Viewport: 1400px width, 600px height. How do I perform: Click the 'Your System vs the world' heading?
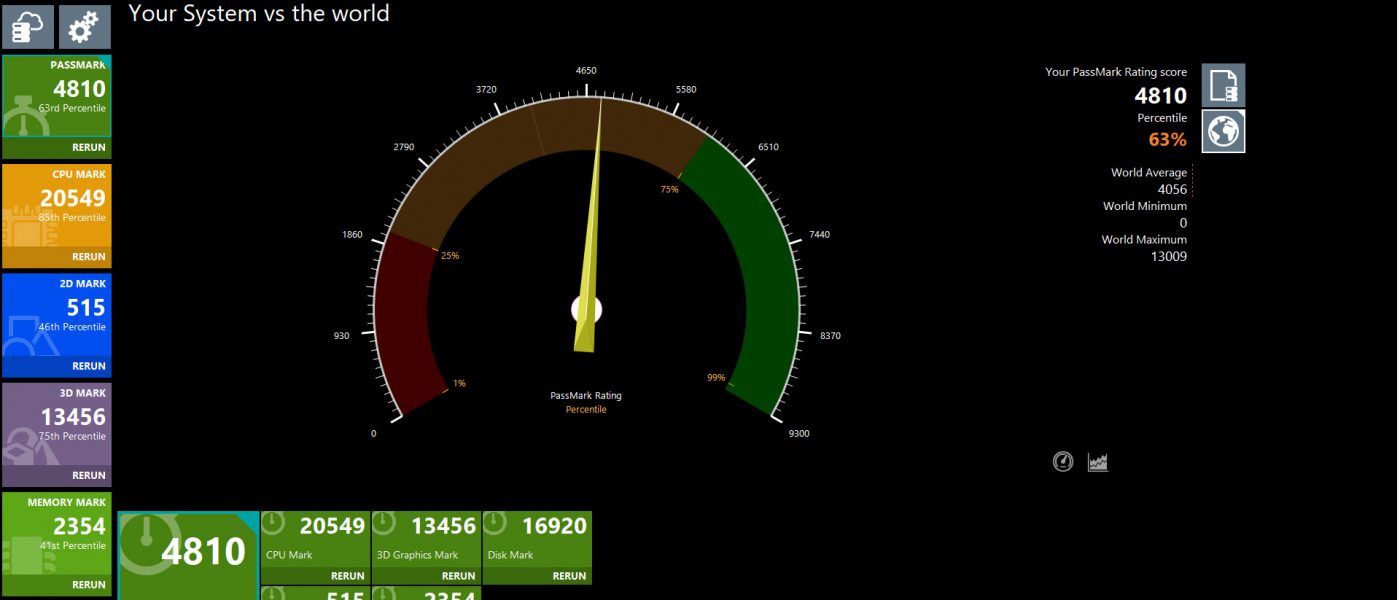pyautogui.click(x=259, y=13)
